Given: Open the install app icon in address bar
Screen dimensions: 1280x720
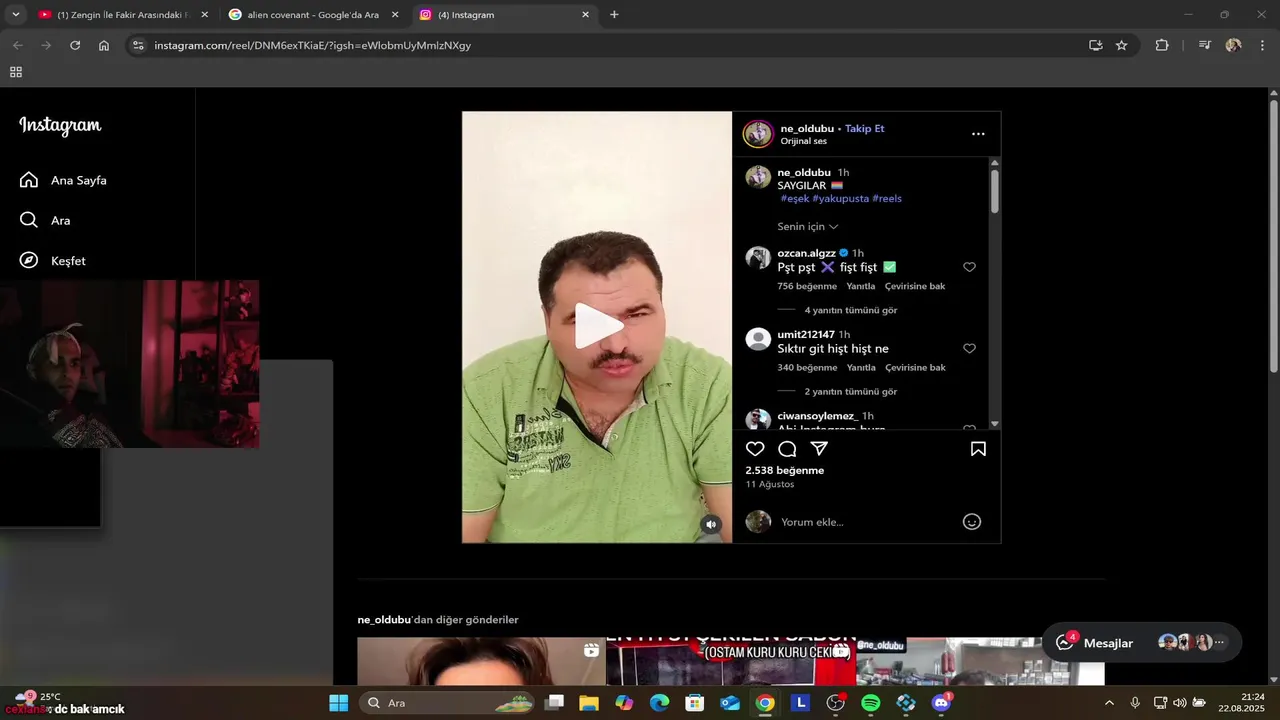Looking at the screenshot, I should point(1095,45).
